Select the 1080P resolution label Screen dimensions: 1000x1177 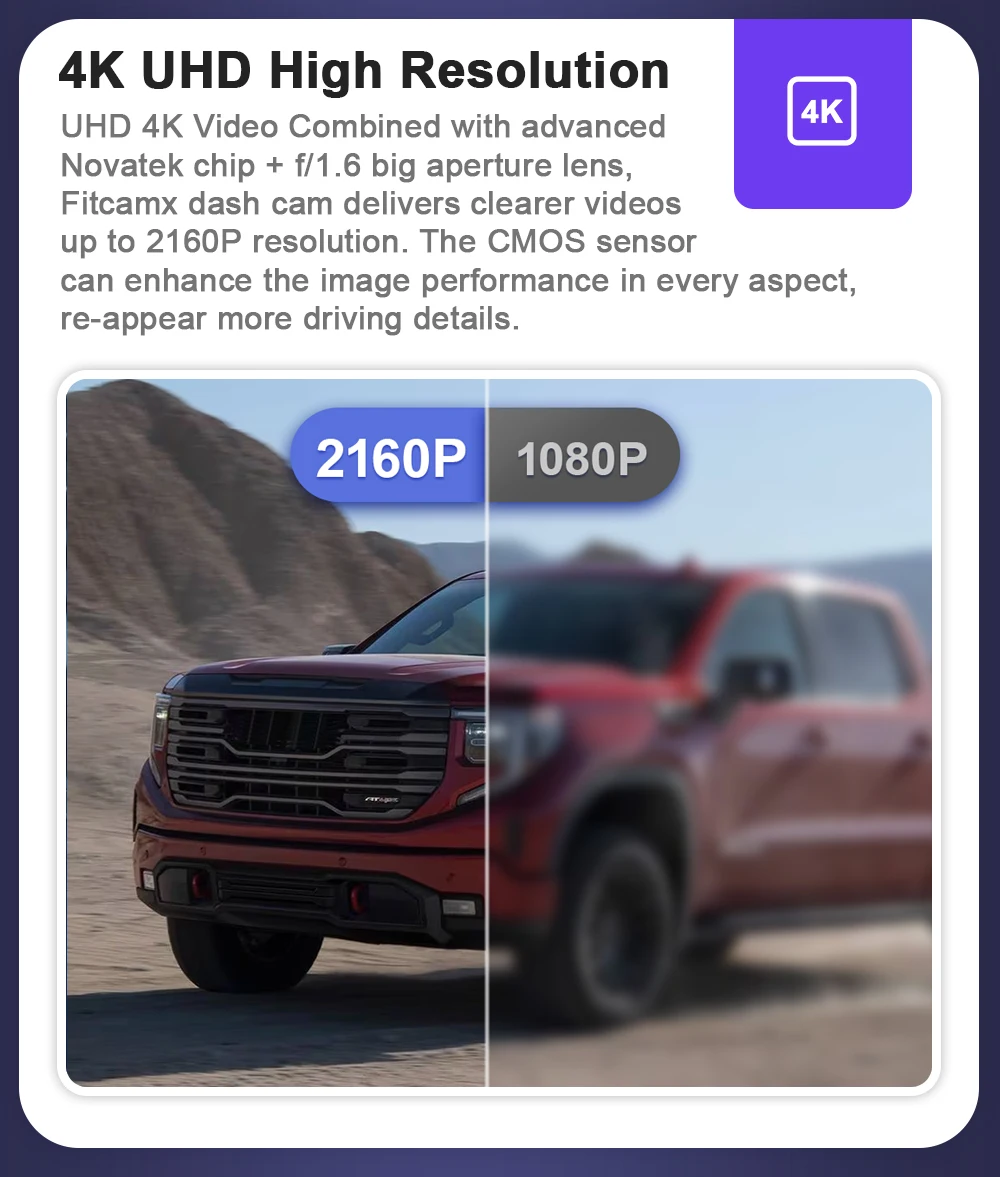pyautogui.click(x=583, y=456)
